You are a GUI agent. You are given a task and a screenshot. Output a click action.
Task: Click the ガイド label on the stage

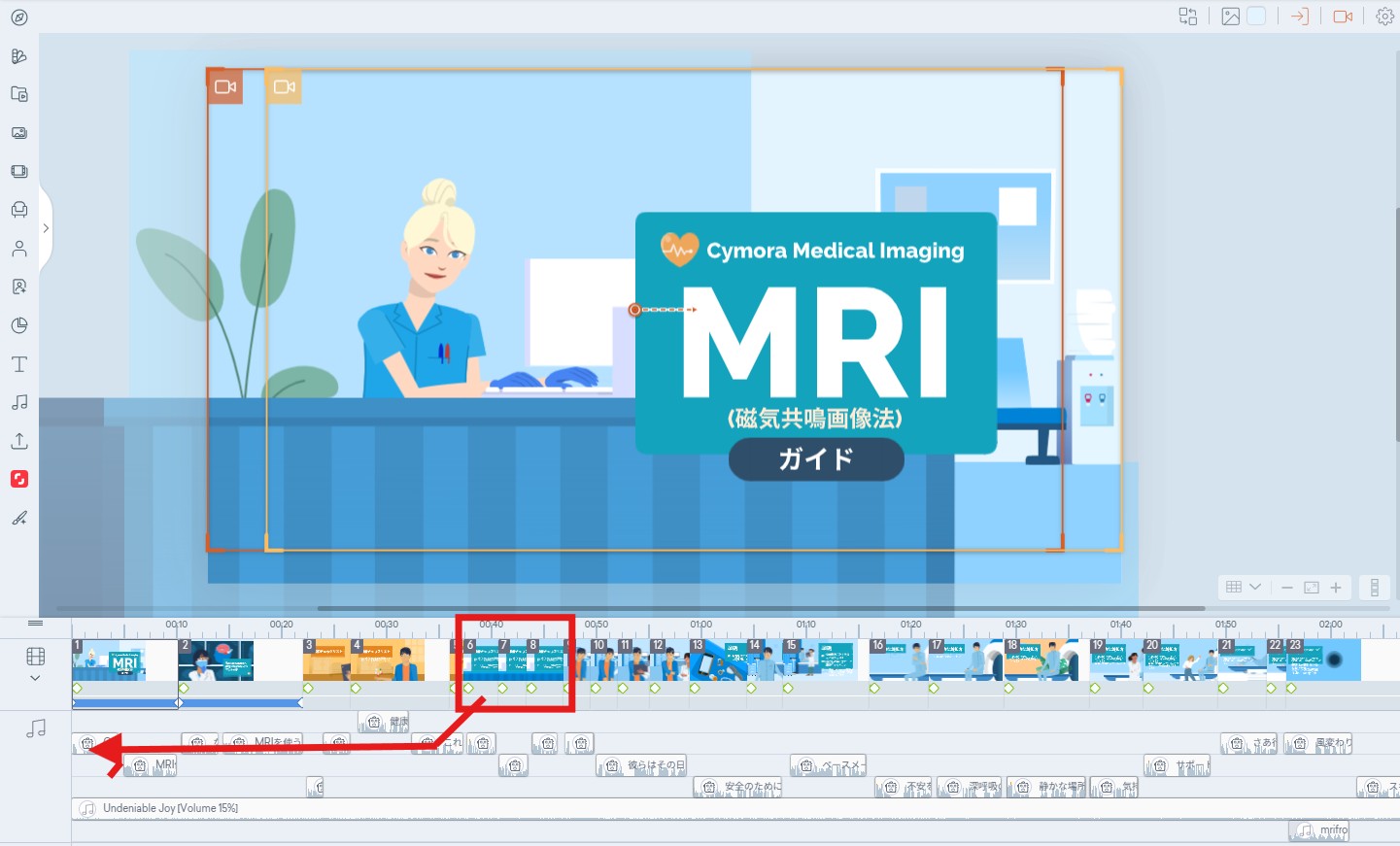tap(816, 459)
